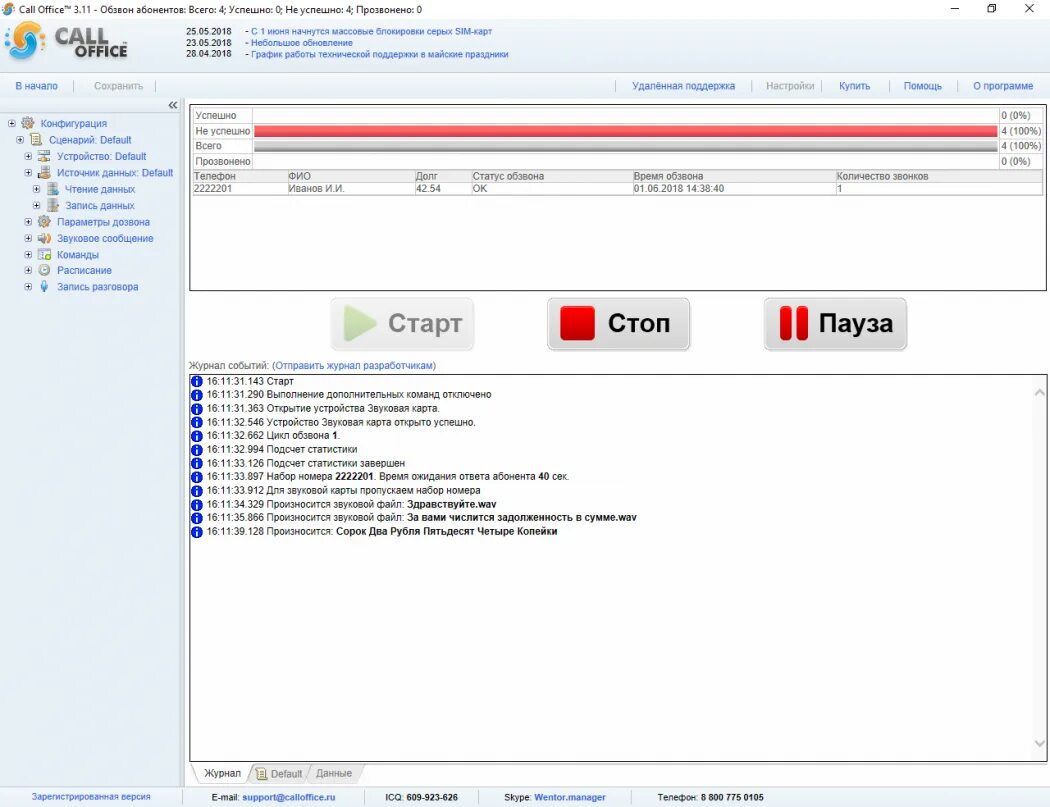Click the Запись разговора microphone icon
1050x807 pixels.
[x=44, y=287]
